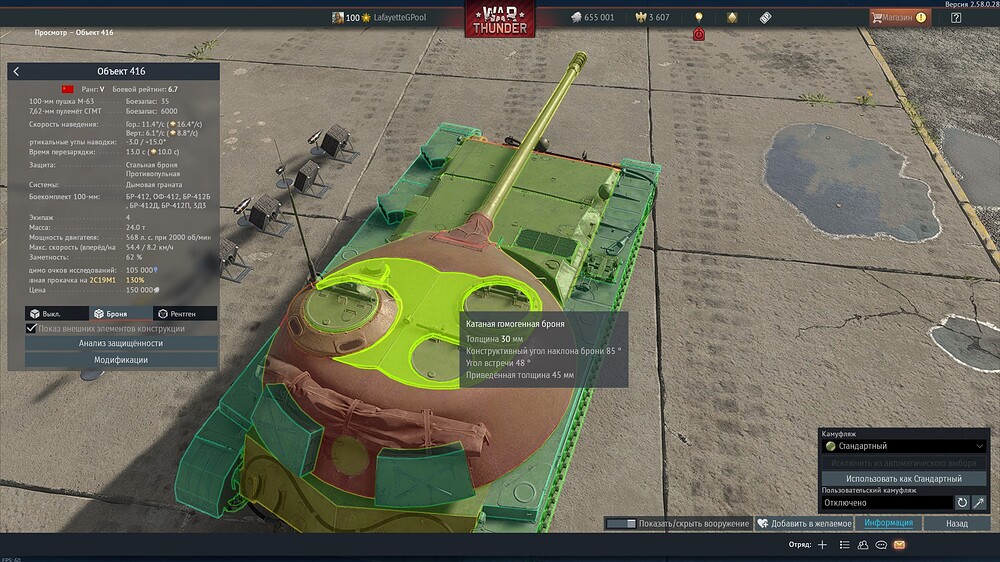Toggle Показать/скрыть вооружение switch
The width and height of the screenshot is (1000, 562).
click(621, 524)
